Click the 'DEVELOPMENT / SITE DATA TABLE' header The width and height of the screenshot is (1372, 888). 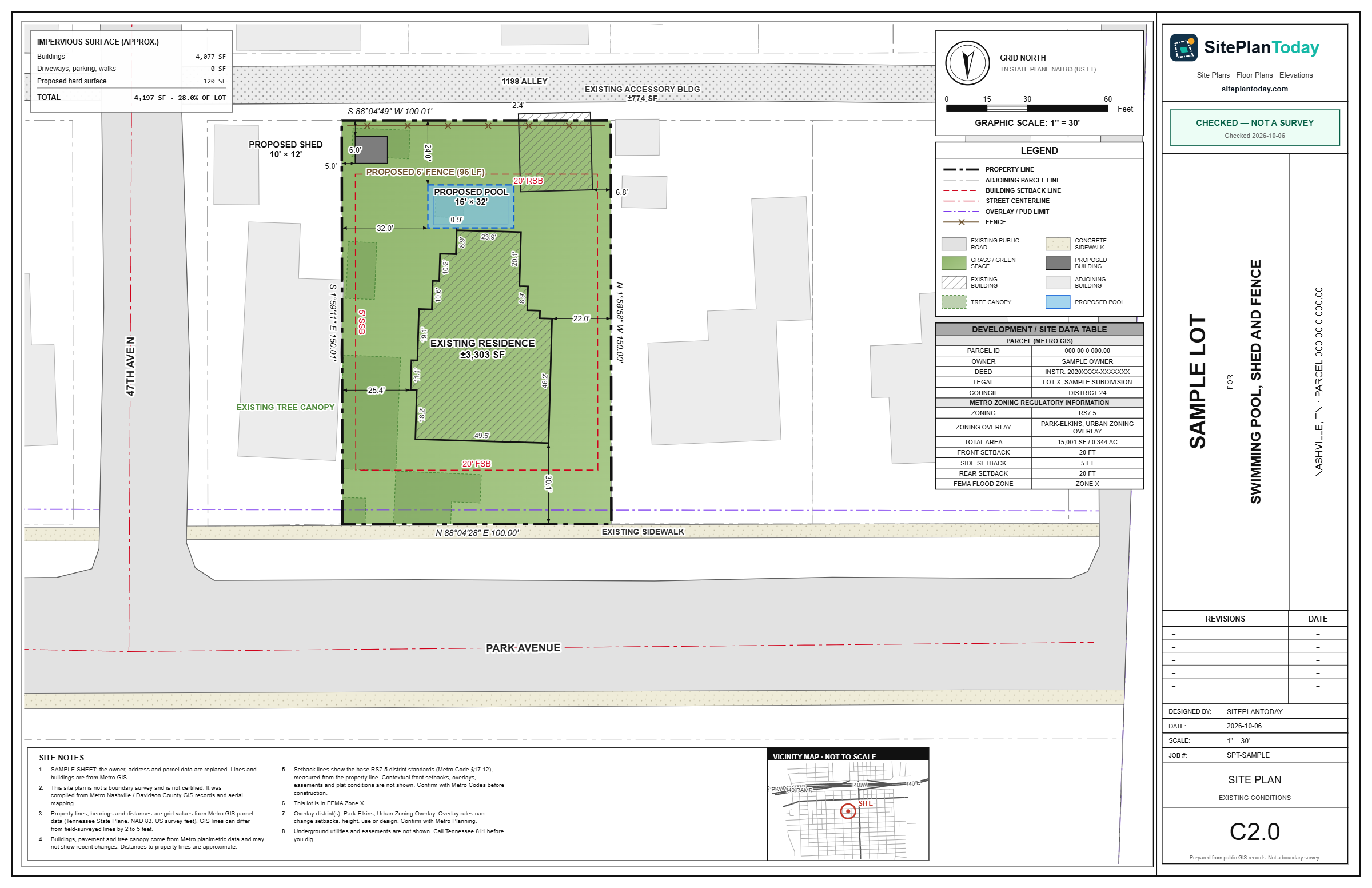1039,329
